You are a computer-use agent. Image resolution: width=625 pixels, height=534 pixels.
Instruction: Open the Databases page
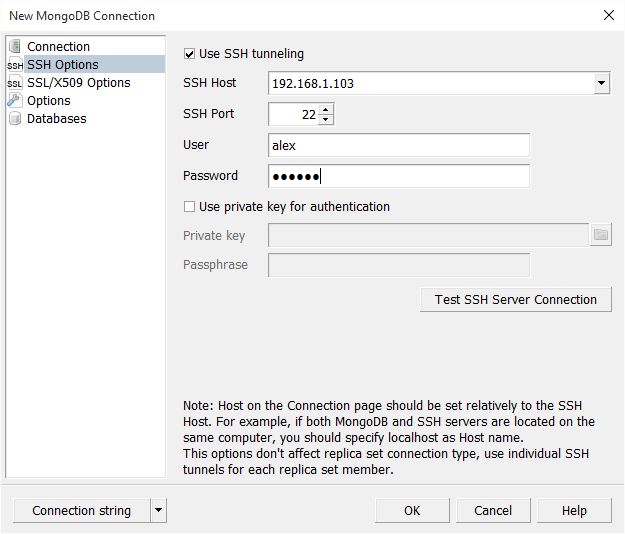click(x=57, y=118)
